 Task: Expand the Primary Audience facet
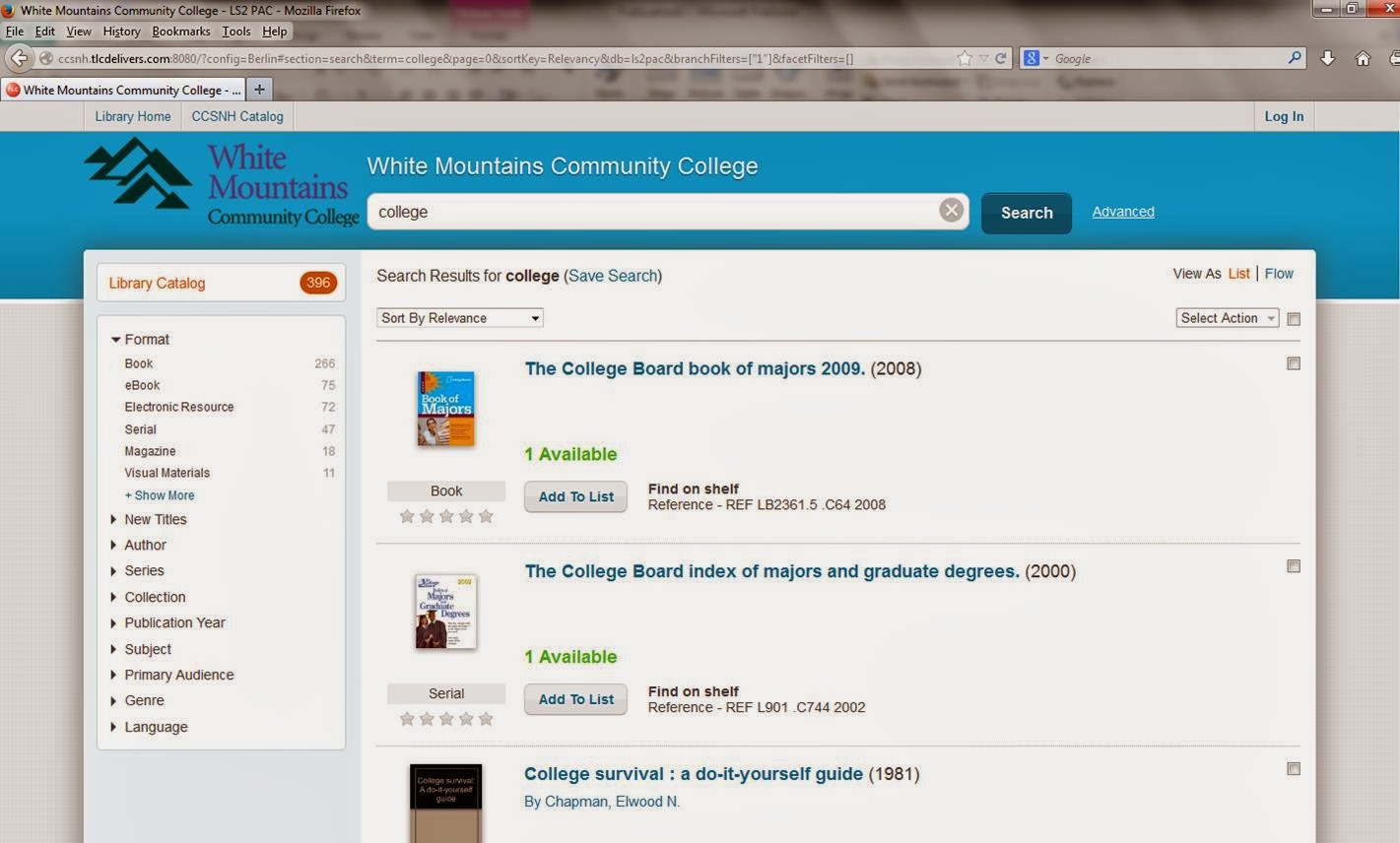point(172,675)
